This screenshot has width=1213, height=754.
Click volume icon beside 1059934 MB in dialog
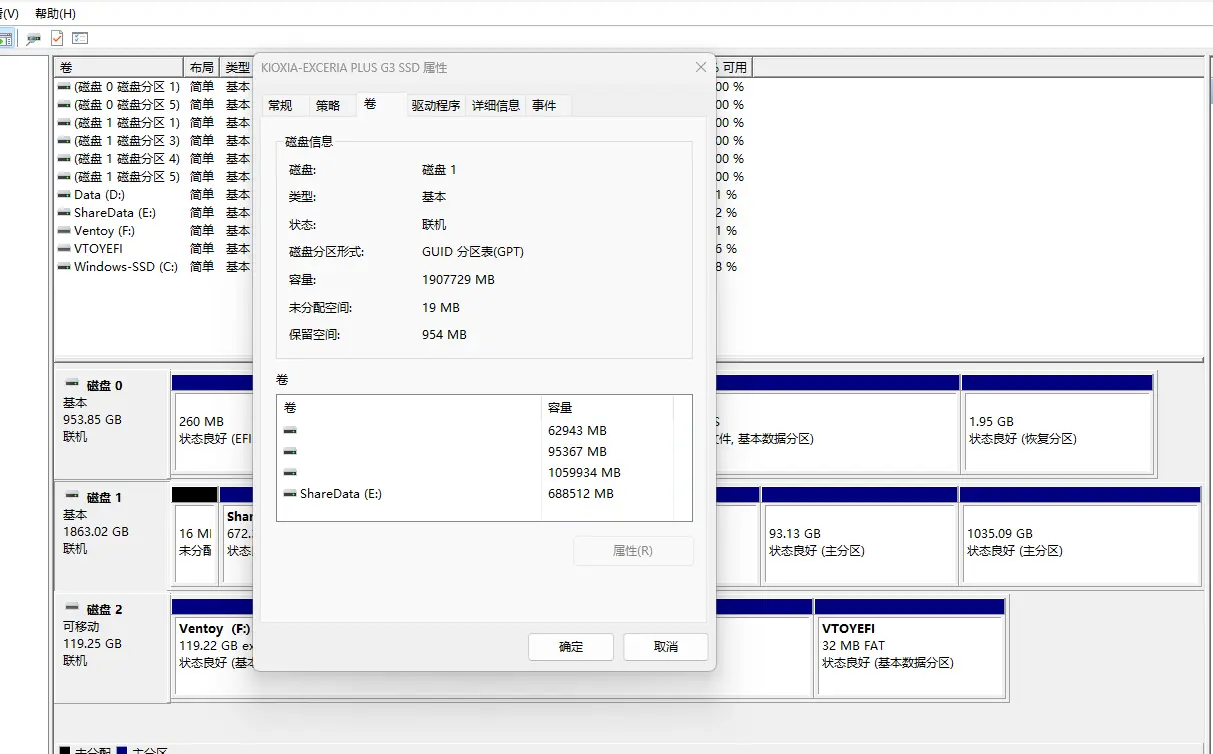tap(290, 473)
